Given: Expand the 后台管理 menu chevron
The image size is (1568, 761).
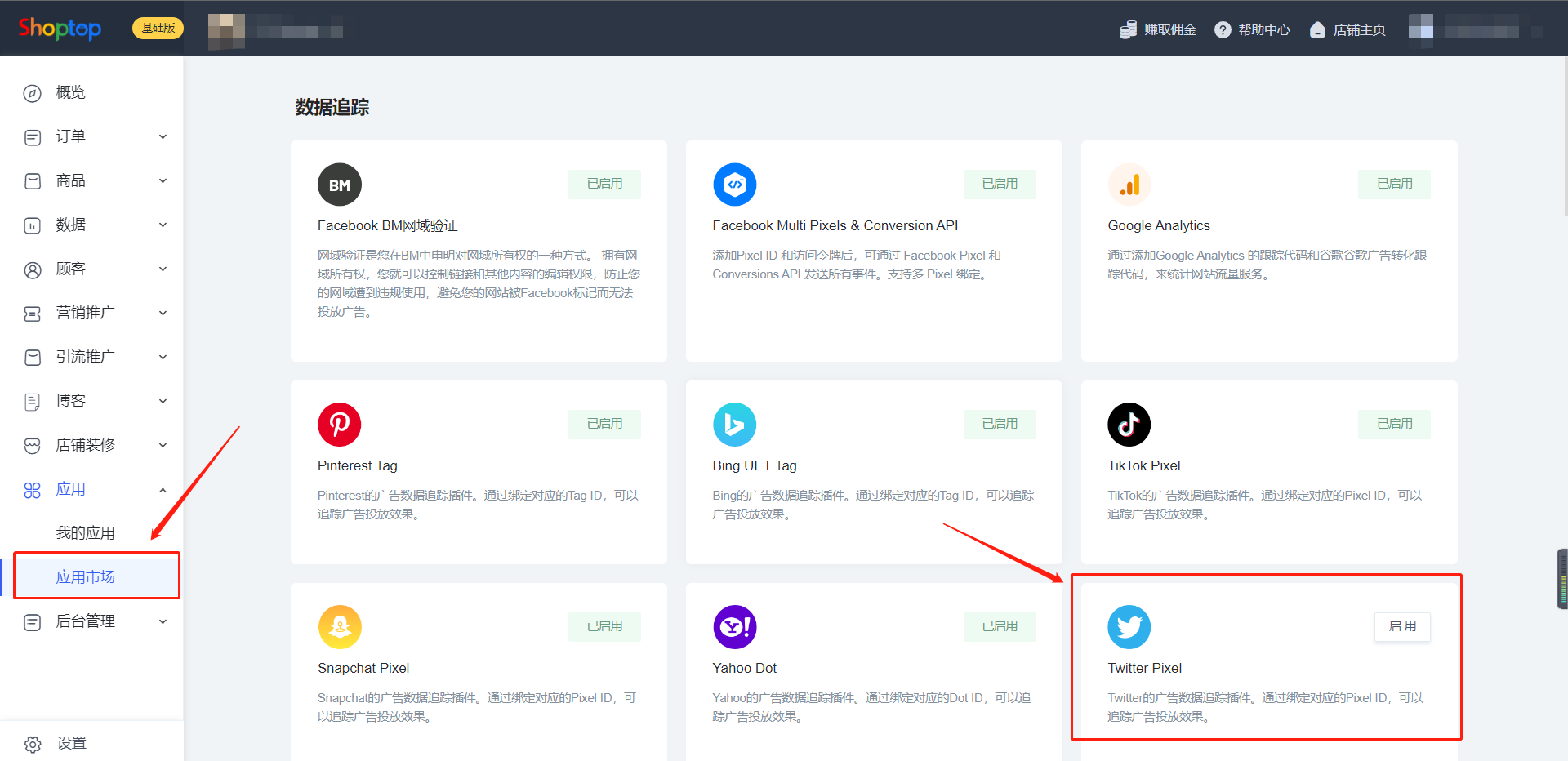Looking at the screenshot, I should point(163,622).
